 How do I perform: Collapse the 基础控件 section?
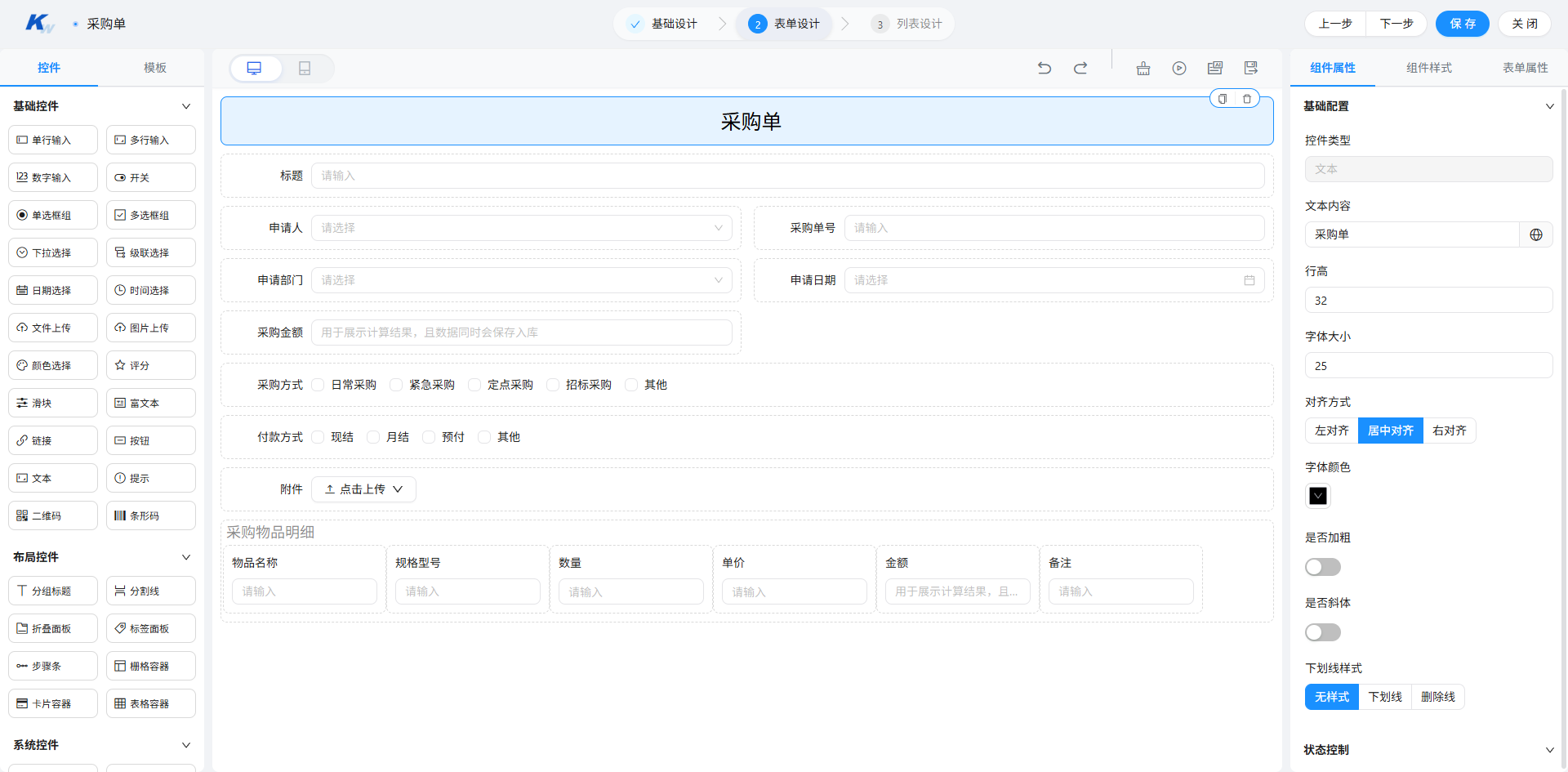186,106
